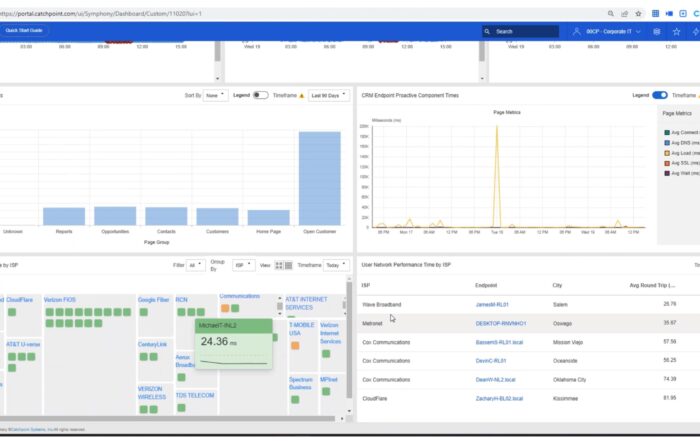Open the Verizon FiOS ISP group link
Image resolution: width=700 pixels, height=441 pixels.
click(60, 300)
